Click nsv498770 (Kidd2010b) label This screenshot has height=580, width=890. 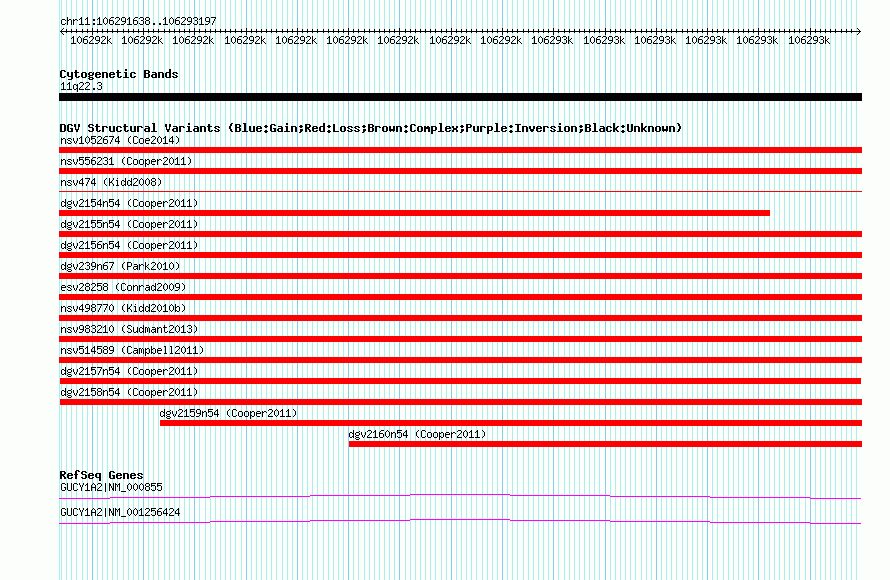coord(123,308)
